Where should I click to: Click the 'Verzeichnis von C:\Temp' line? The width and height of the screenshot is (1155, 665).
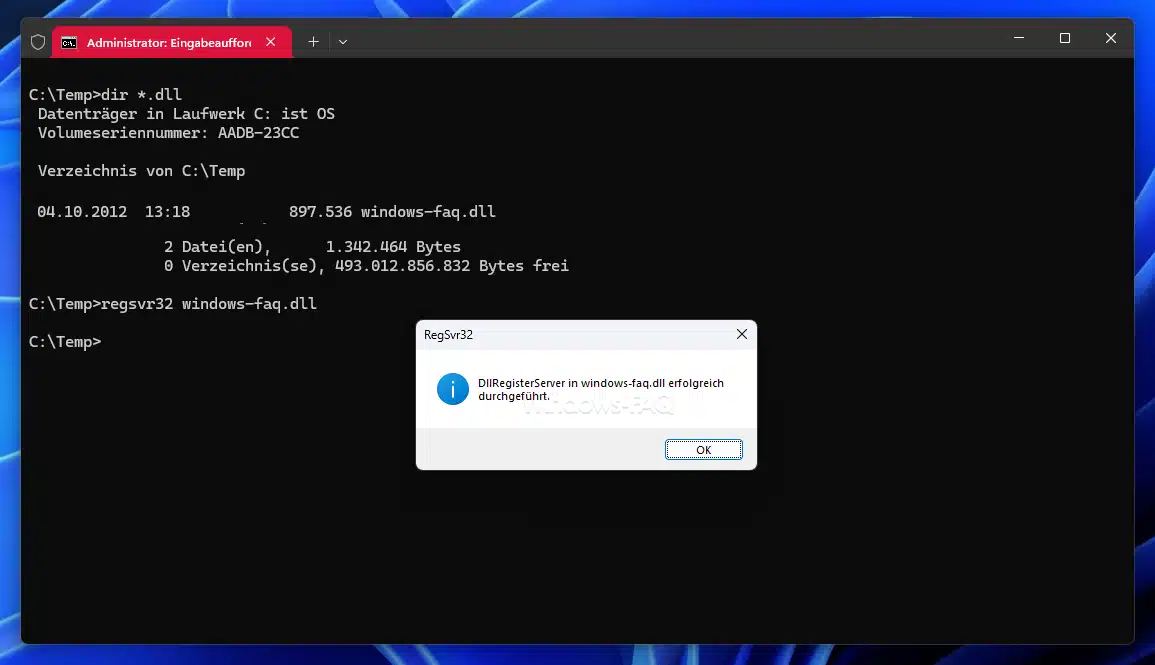point(141,171)
